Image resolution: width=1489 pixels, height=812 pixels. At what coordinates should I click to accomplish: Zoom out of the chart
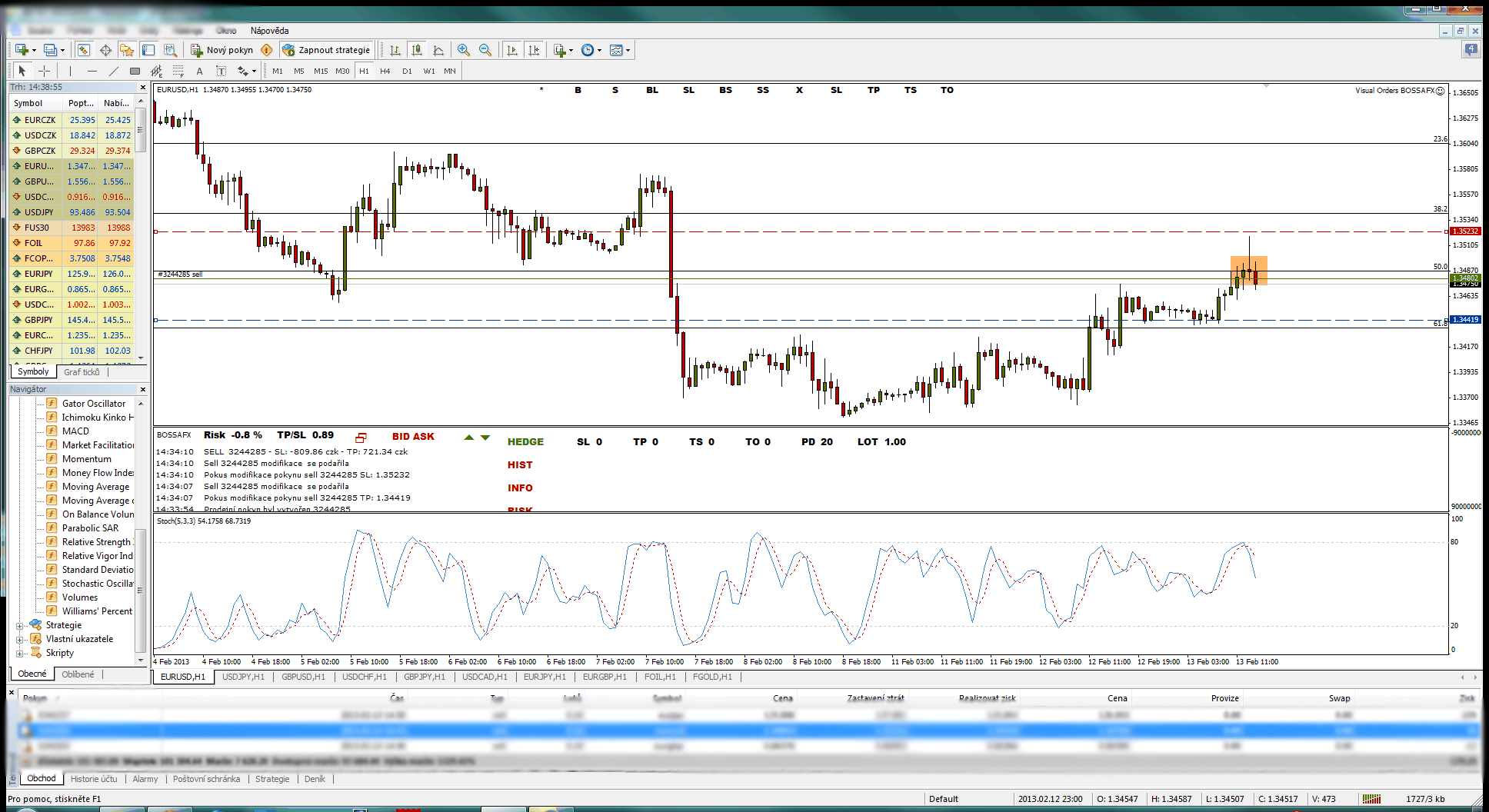[x=485, y=50]
